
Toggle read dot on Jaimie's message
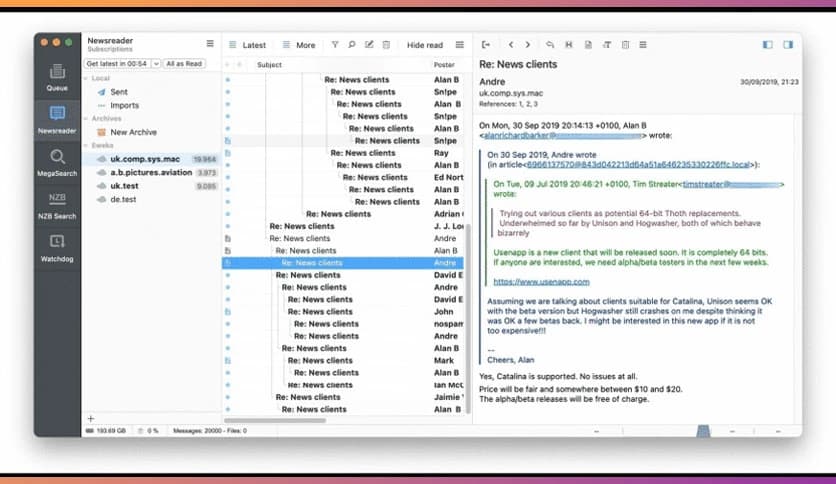click(x=228, y=397)
